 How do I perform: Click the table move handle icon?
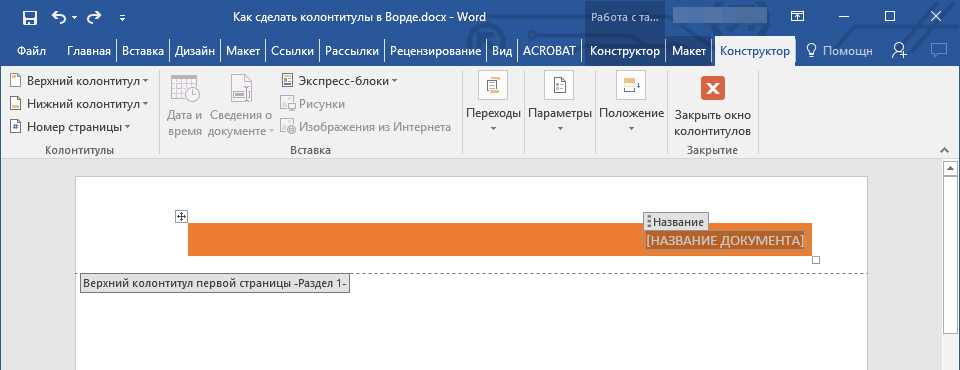tap(181, 216)
